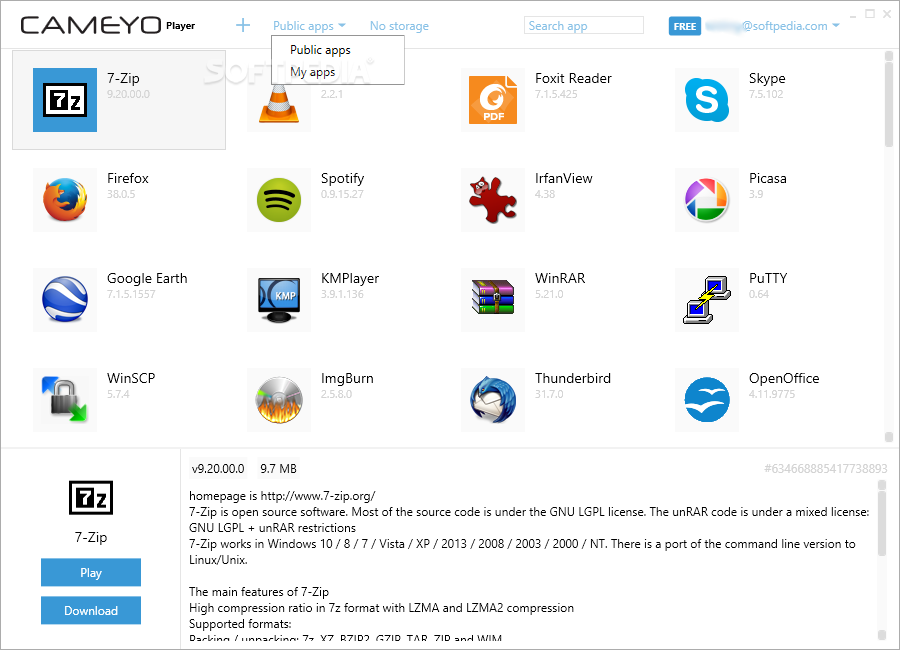Select the WinRAR app icon
This screenshot has height=650, width=900.
(493, 300)
